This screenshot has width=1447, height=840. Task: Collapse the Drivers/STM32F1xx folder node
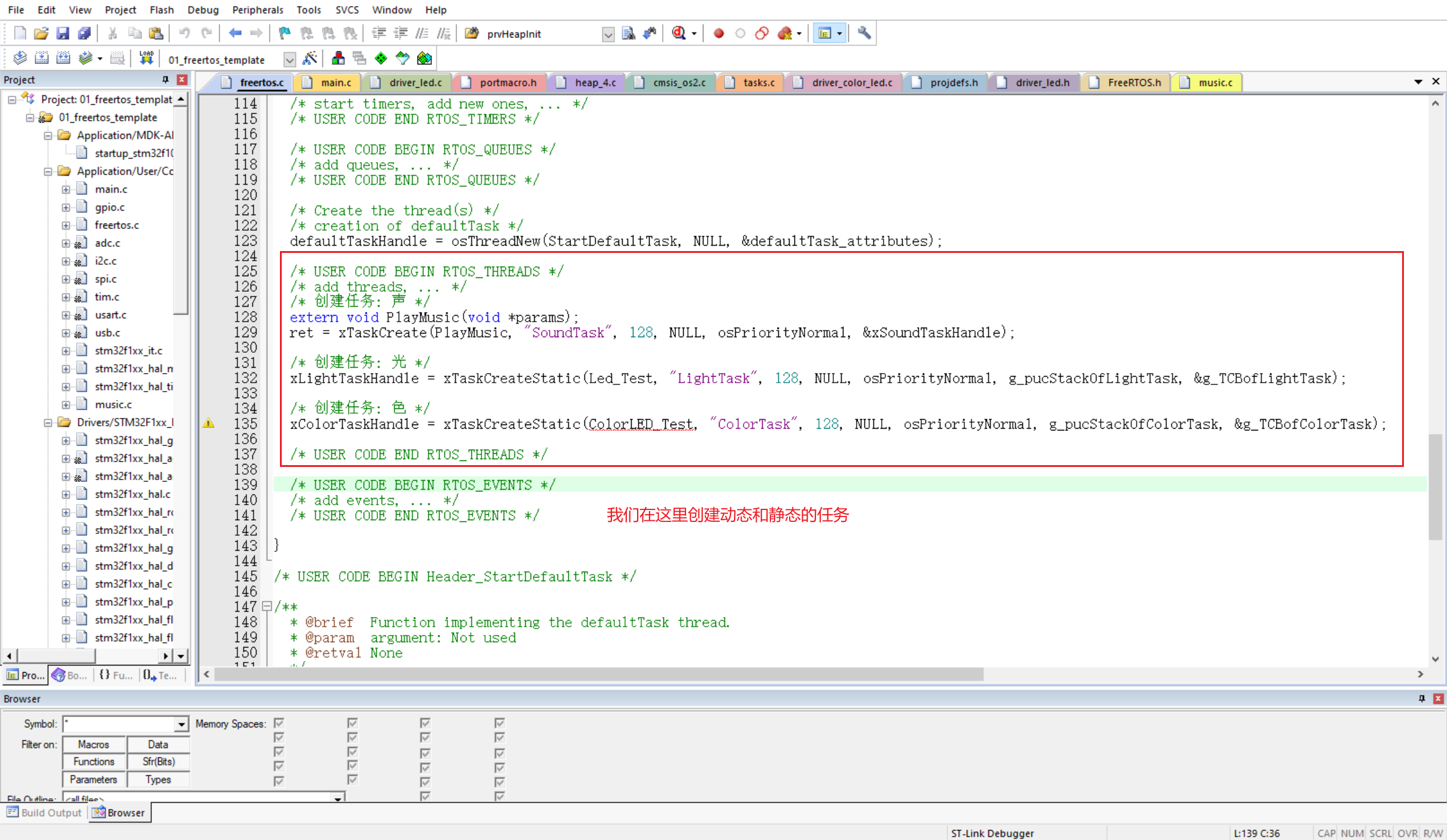[x=48, y=423]
